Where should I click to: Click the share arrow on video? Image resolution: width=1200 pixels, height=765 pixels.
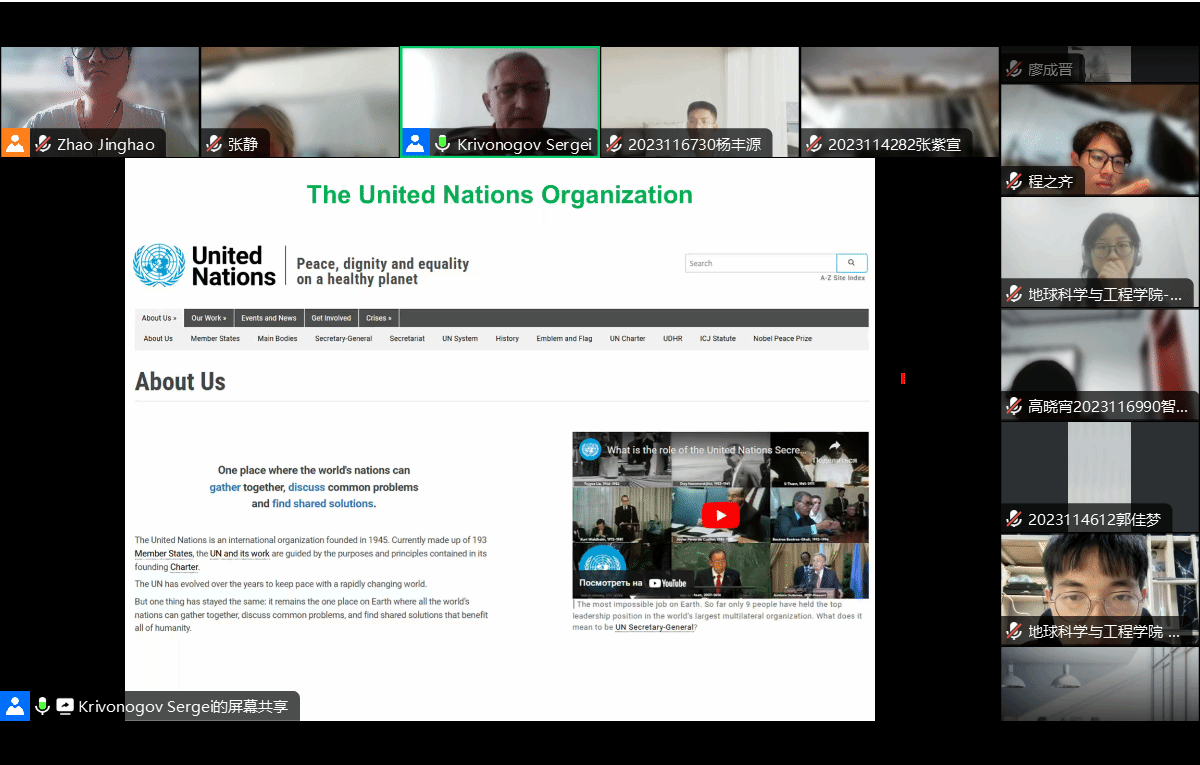[x=835, y=447]
